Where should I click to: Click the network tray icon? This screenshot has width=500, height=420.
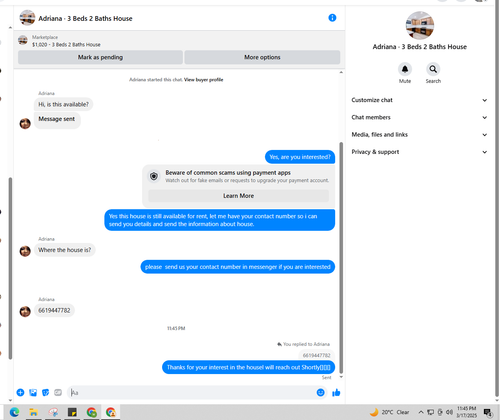point(430,412)
